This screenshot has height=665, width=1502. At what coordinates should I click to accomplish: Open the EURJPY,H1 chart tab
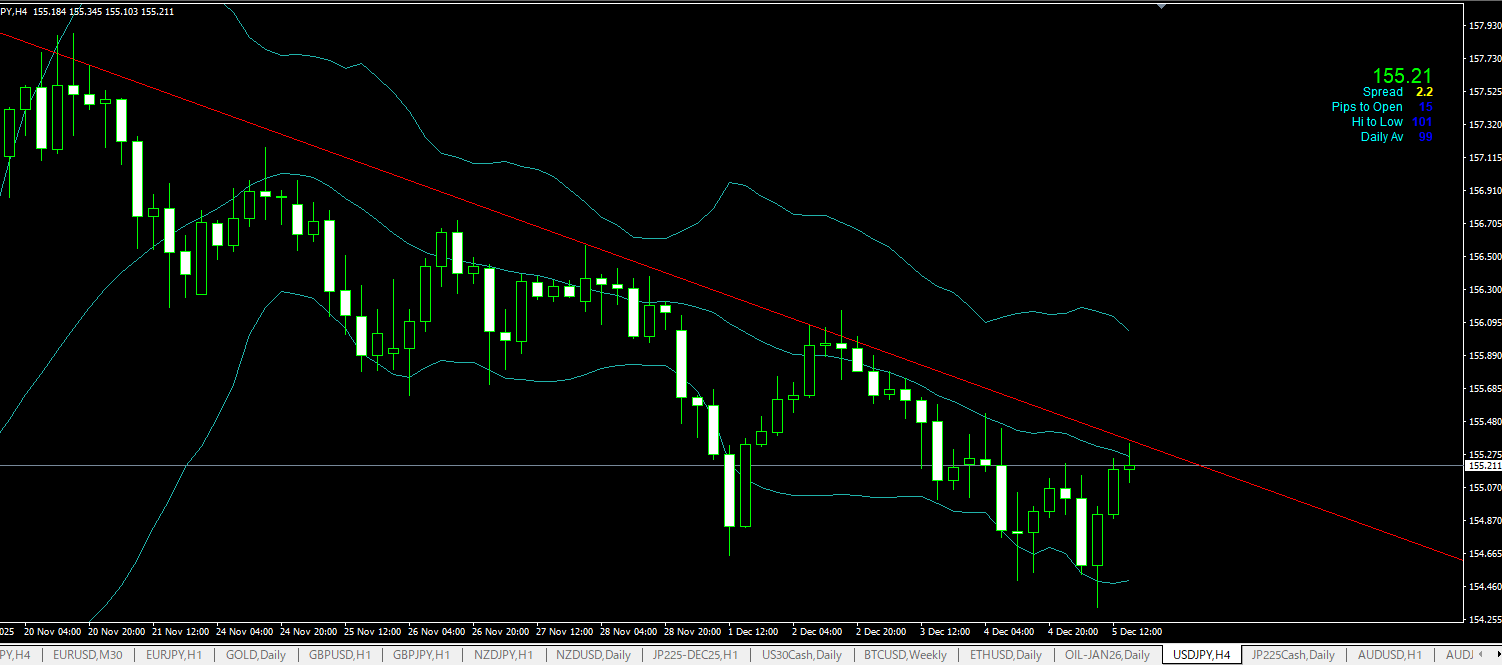pos(176,655)
